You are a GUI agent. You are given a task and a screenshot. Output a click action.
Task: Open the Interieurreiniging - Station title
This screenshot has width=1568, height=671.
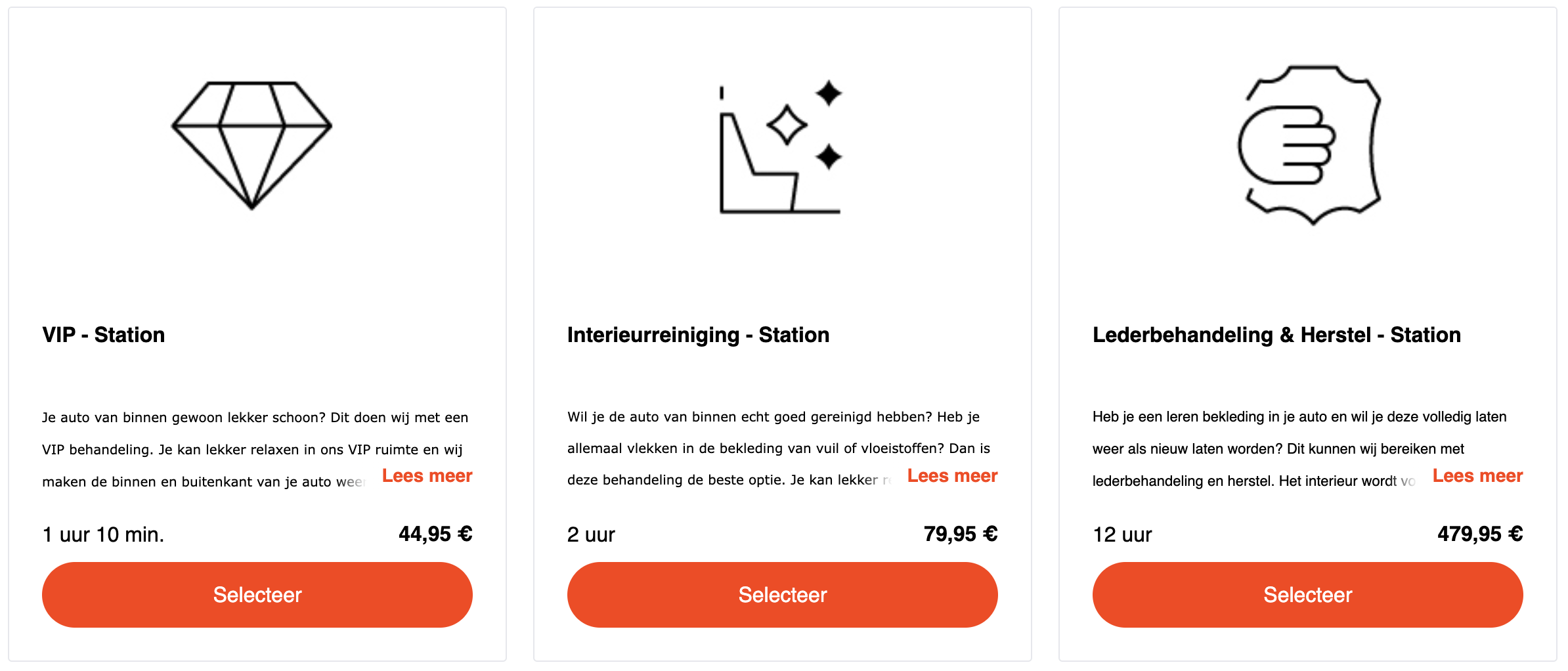click(699, 335)
